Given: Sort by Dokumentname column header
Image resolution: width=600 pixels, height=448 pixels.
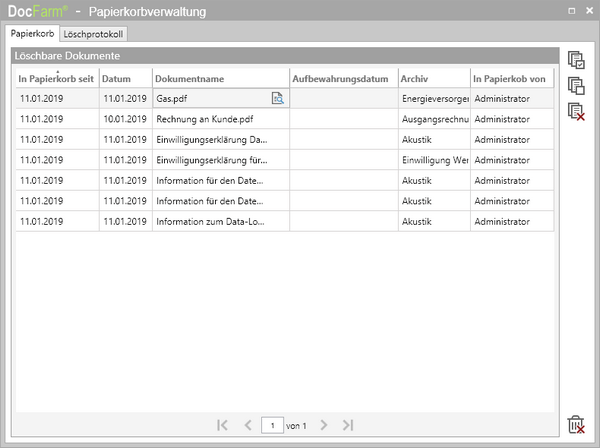Looking at the screenshot, I should point(219,78).
